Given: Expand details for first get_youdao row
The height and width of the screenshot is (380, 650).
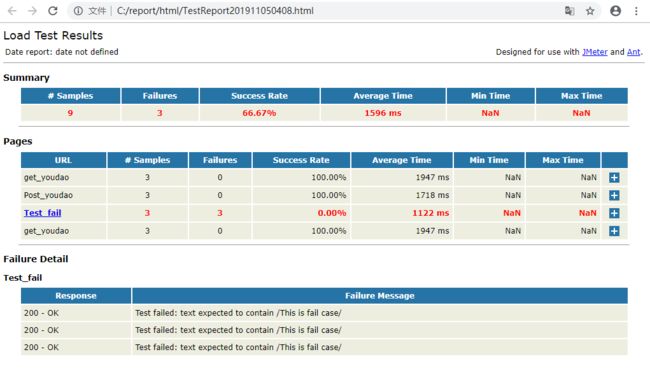Looking at the screenshot, I should click(614, 177).
